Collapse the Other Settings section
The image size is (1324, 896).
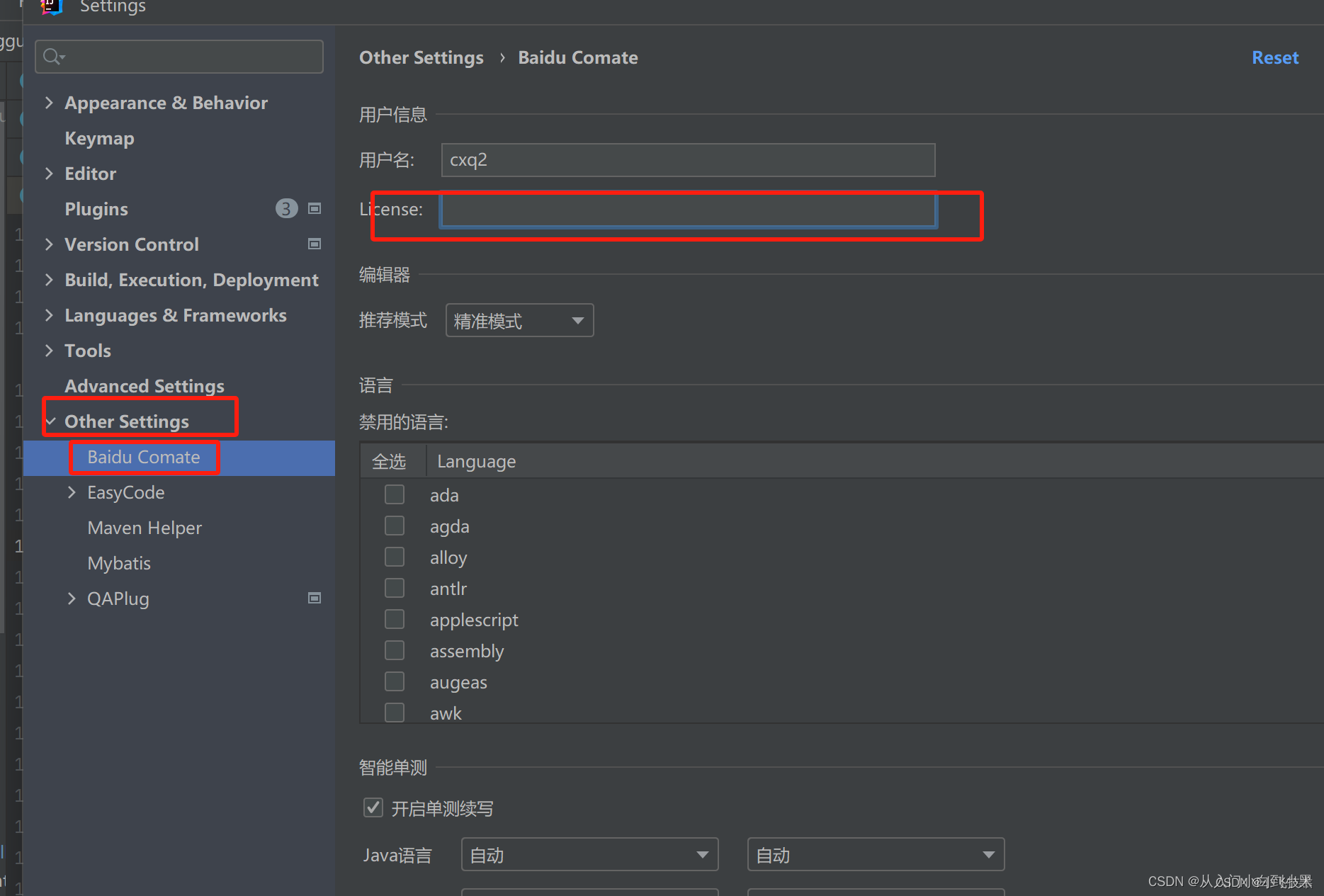coord(50,421)
